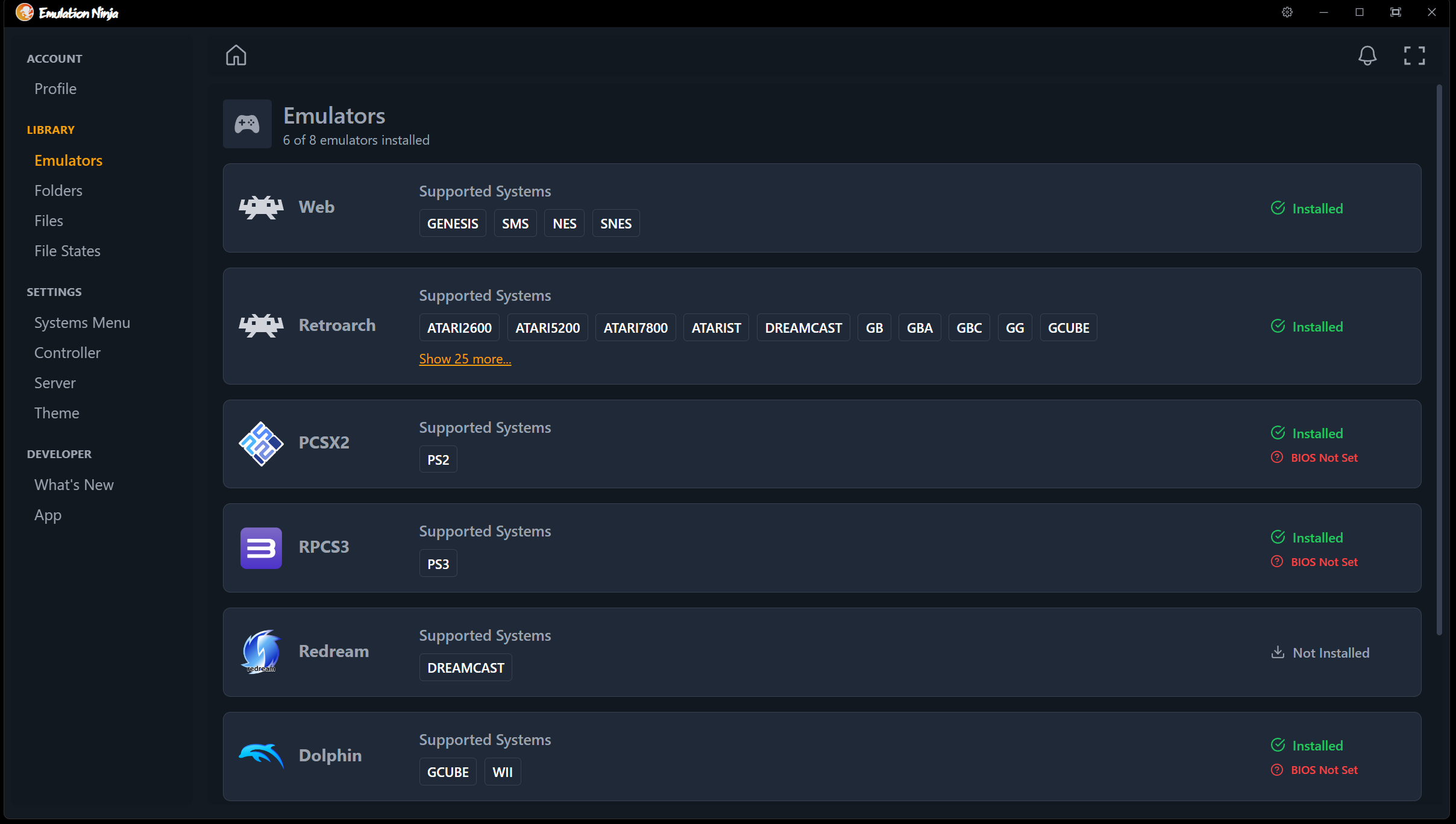This screenshot has width=1456, height=824.
Task: Switch to Folders in the Library sidebar
Action: pos(58,190)
